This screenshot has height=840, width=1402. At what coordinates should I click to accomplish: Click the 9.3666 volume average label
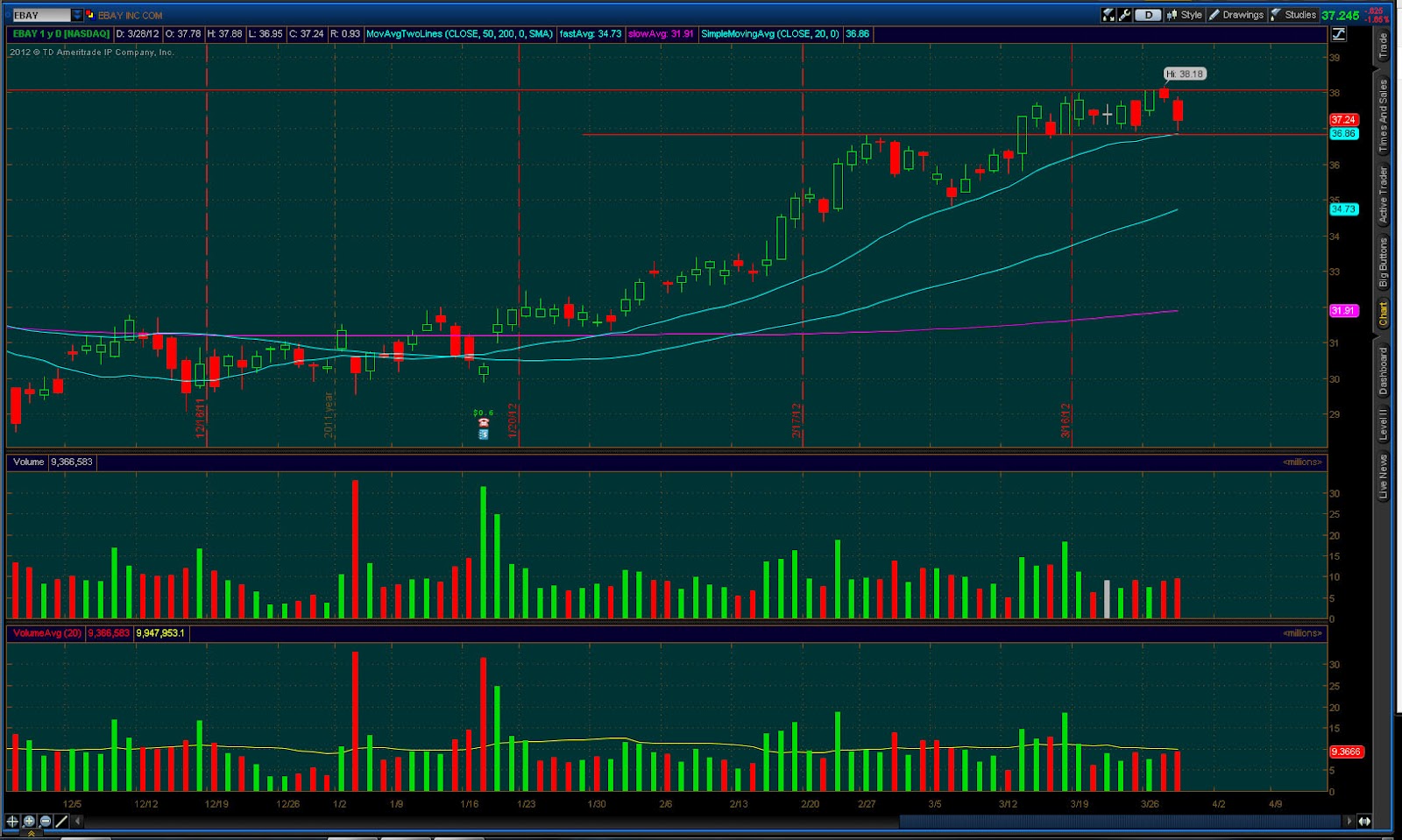click(1345, 752)
